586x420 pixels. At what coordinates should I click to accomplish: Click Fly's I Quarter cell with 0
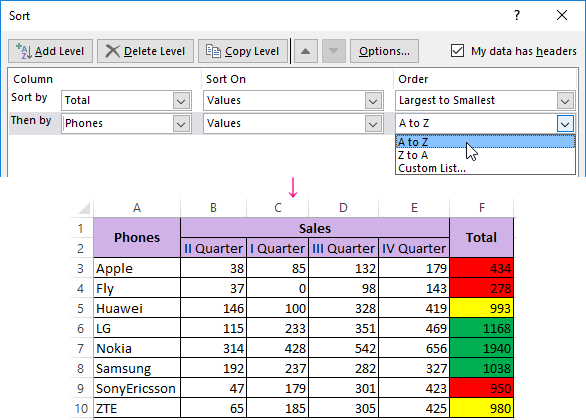click(278, 288)
